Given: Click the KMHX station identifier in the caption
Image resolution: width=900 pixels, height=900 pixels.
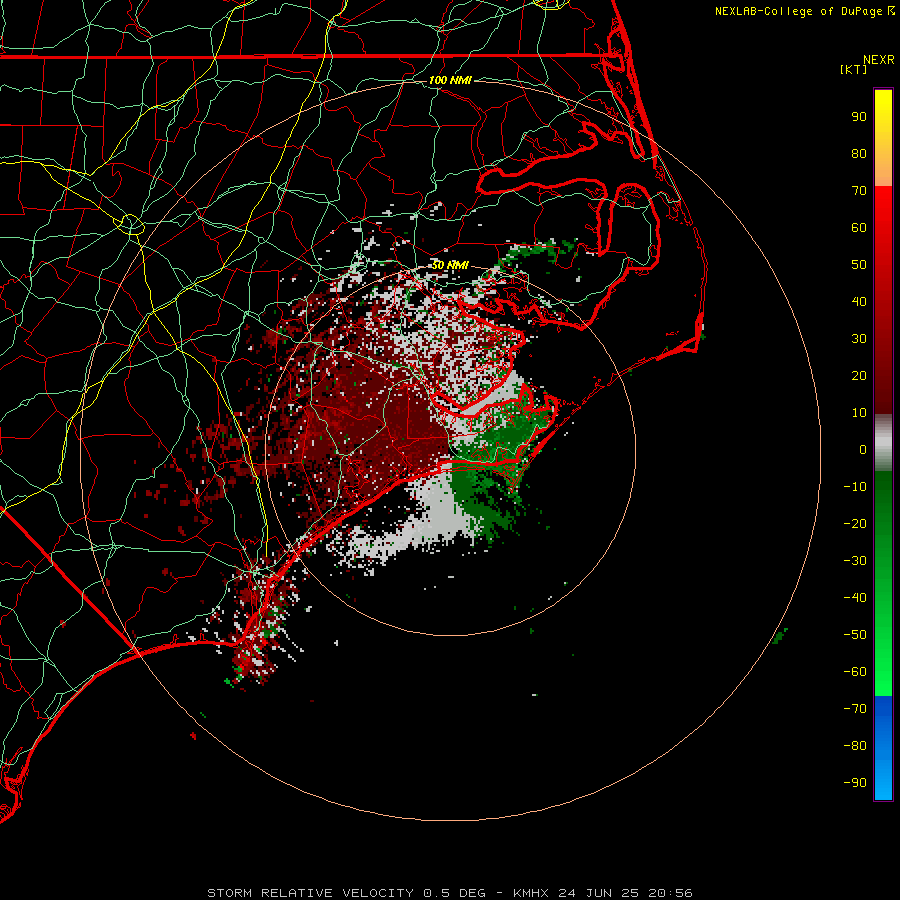Looking at the screenshot, I should point(531,893).
